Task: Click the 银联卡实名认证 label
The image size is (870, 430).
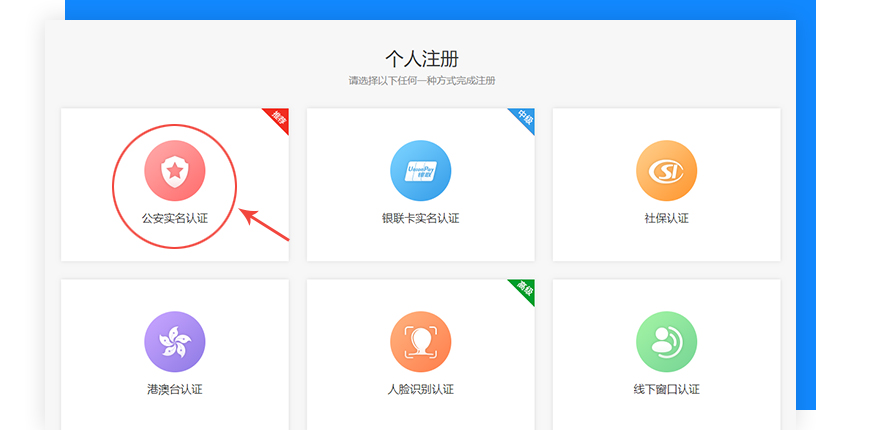Action: [x=420, y=218]
